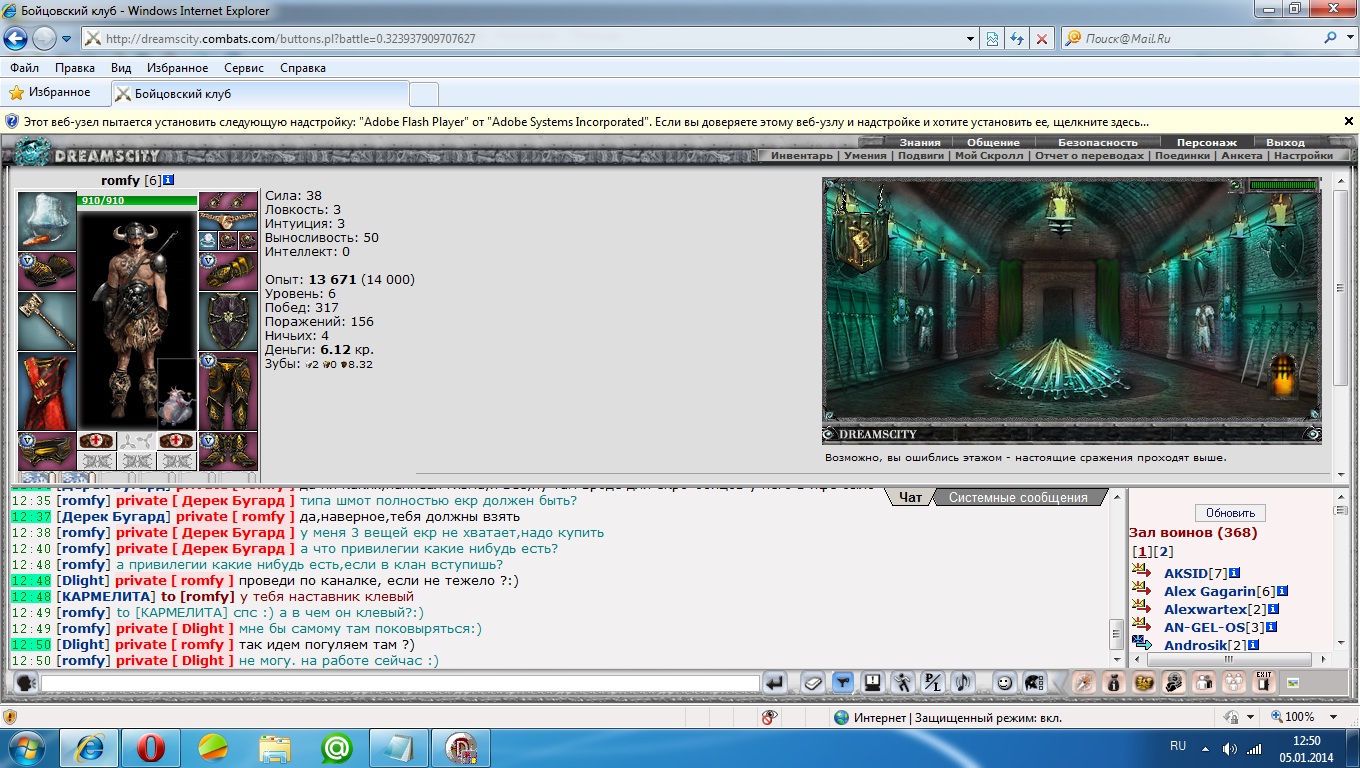Open the Персонаж menu
This screenshot has height=768, width=1360.
tap(1206, 142)
